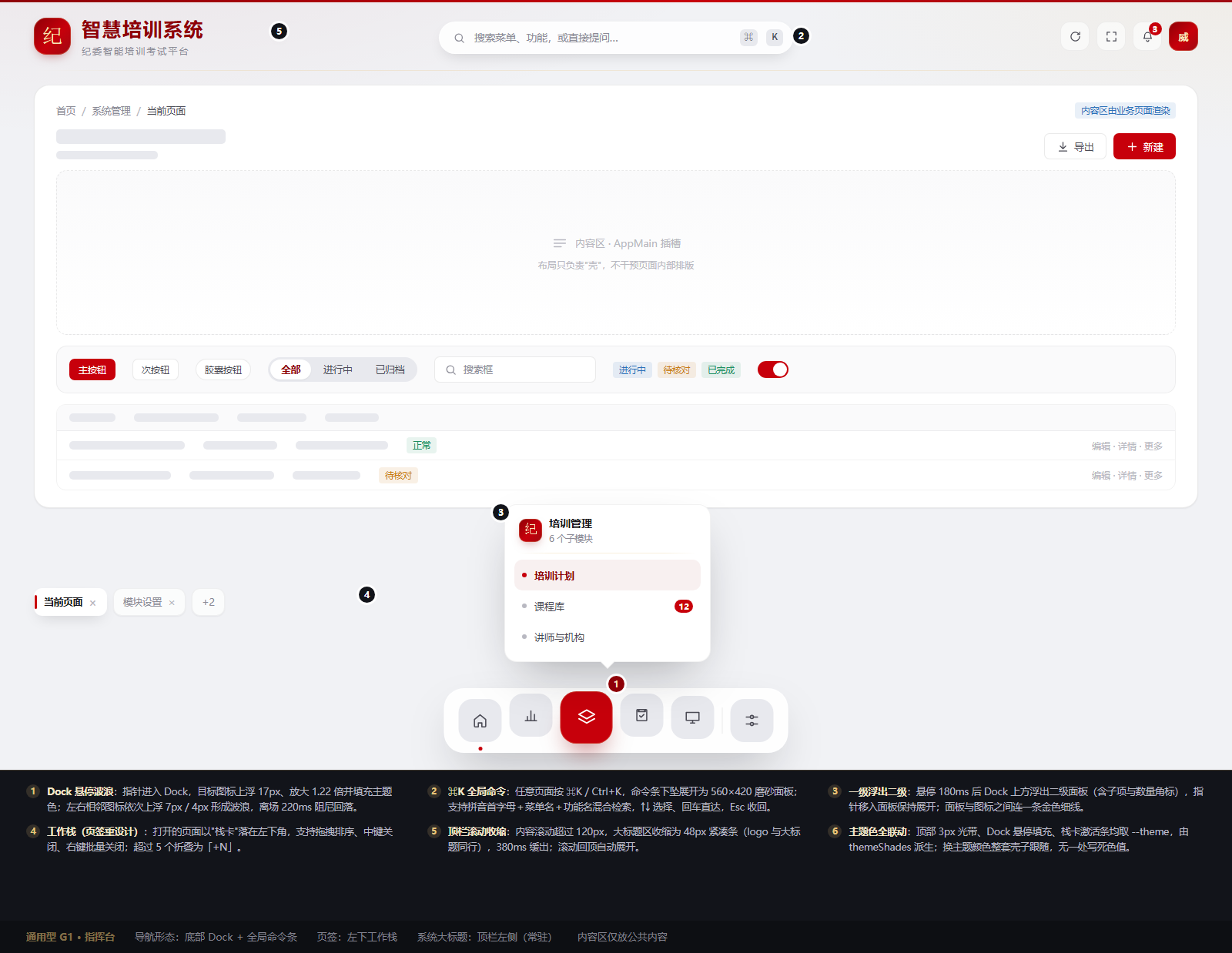Image resolution: width=1232 pixels, height=953 pixels.
Task: Click the orange 待核对 tag beside 进行中
Action: pos(677,369)
